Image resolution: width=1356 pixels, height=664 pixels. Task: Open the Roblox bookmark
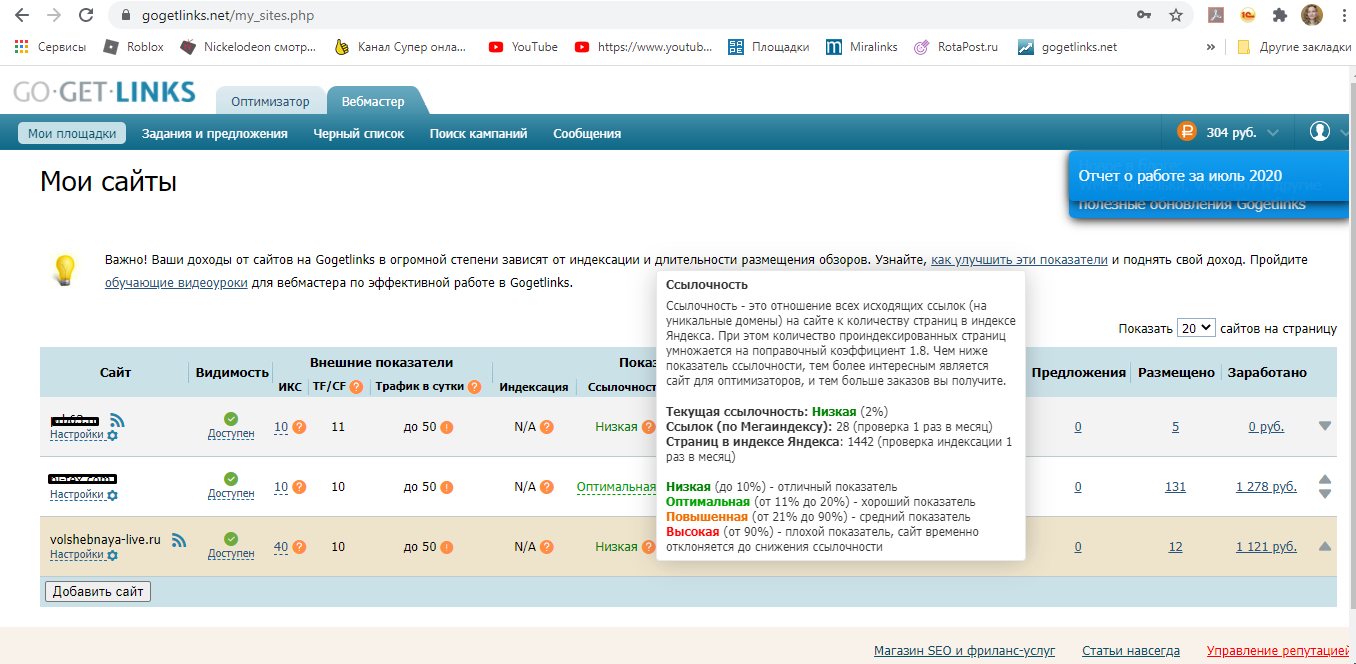point(132,47)
